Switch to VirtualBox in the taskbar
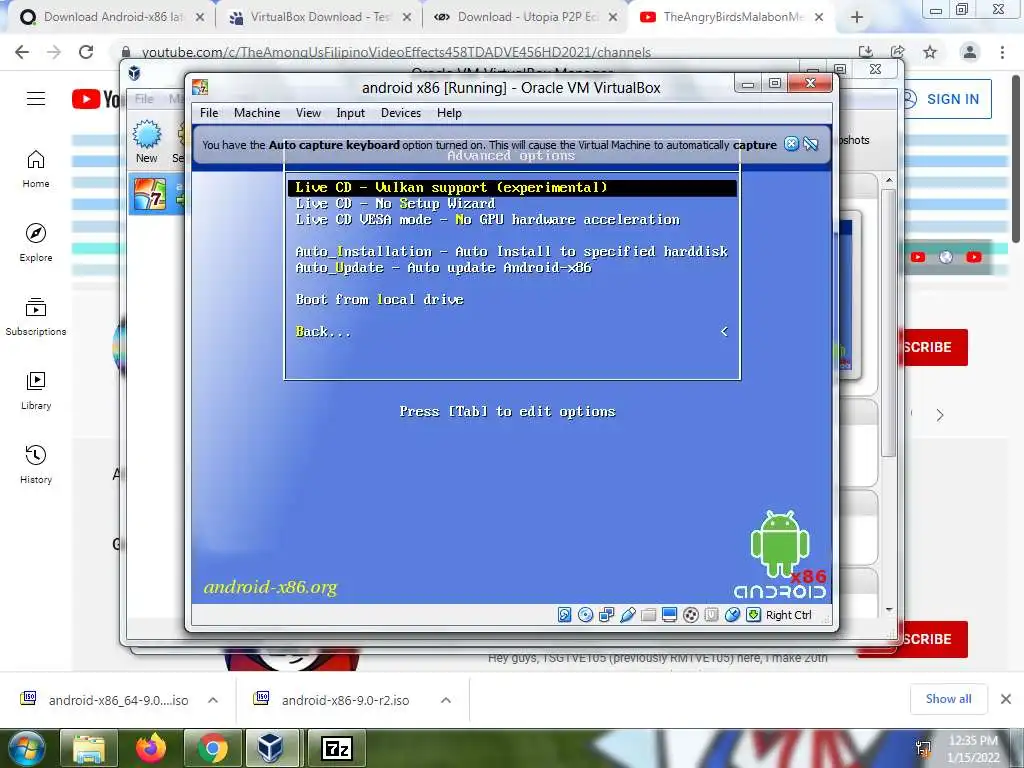Image resolution: width=1024 pixels, height=768 pixels. (x=271, y=748)
